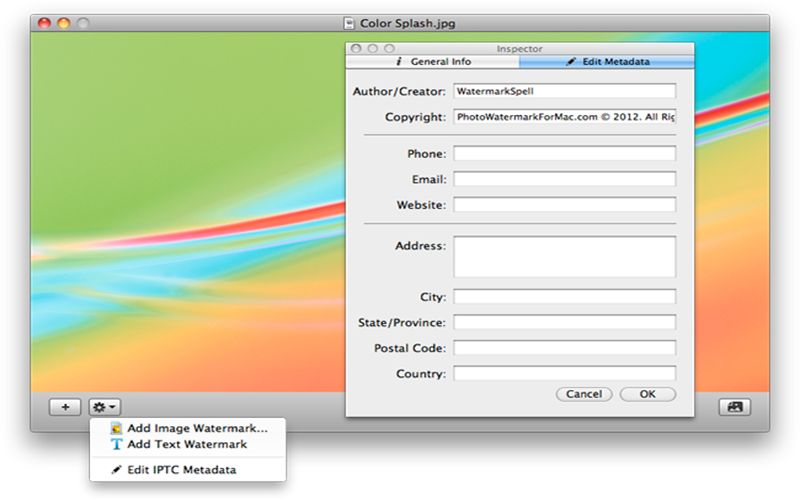Select the City input field
800x500 pixels.
565,296
